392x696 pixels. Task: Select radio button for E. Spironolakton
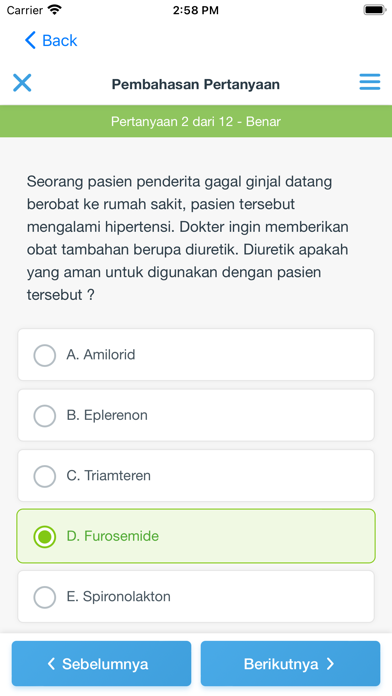45,597
